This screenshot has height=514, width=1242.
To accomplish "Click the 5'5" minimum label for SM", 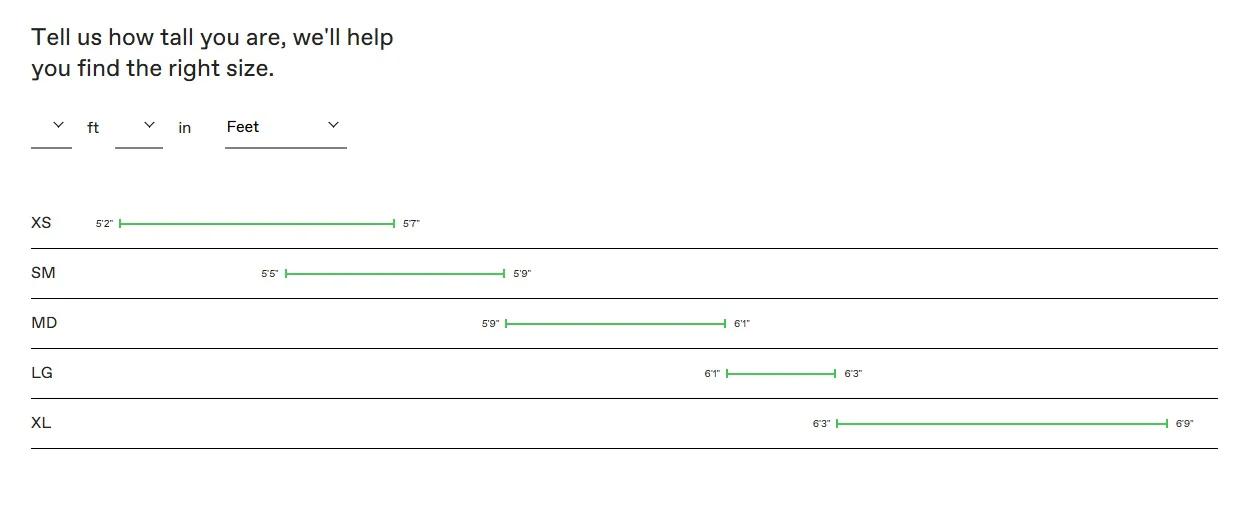I will [270, 274].
